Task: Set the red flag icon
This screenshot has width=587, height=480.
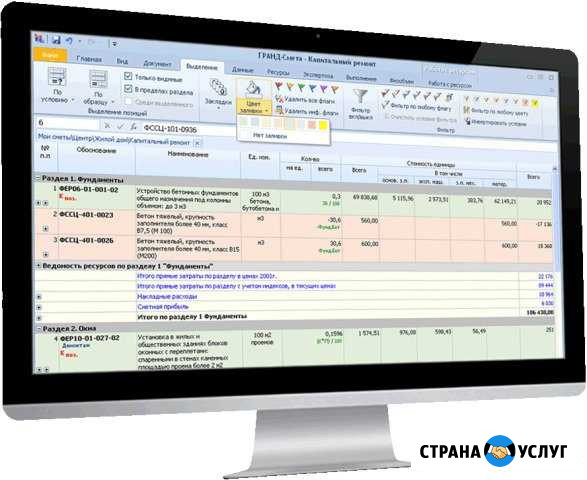Action: (279, 86)
